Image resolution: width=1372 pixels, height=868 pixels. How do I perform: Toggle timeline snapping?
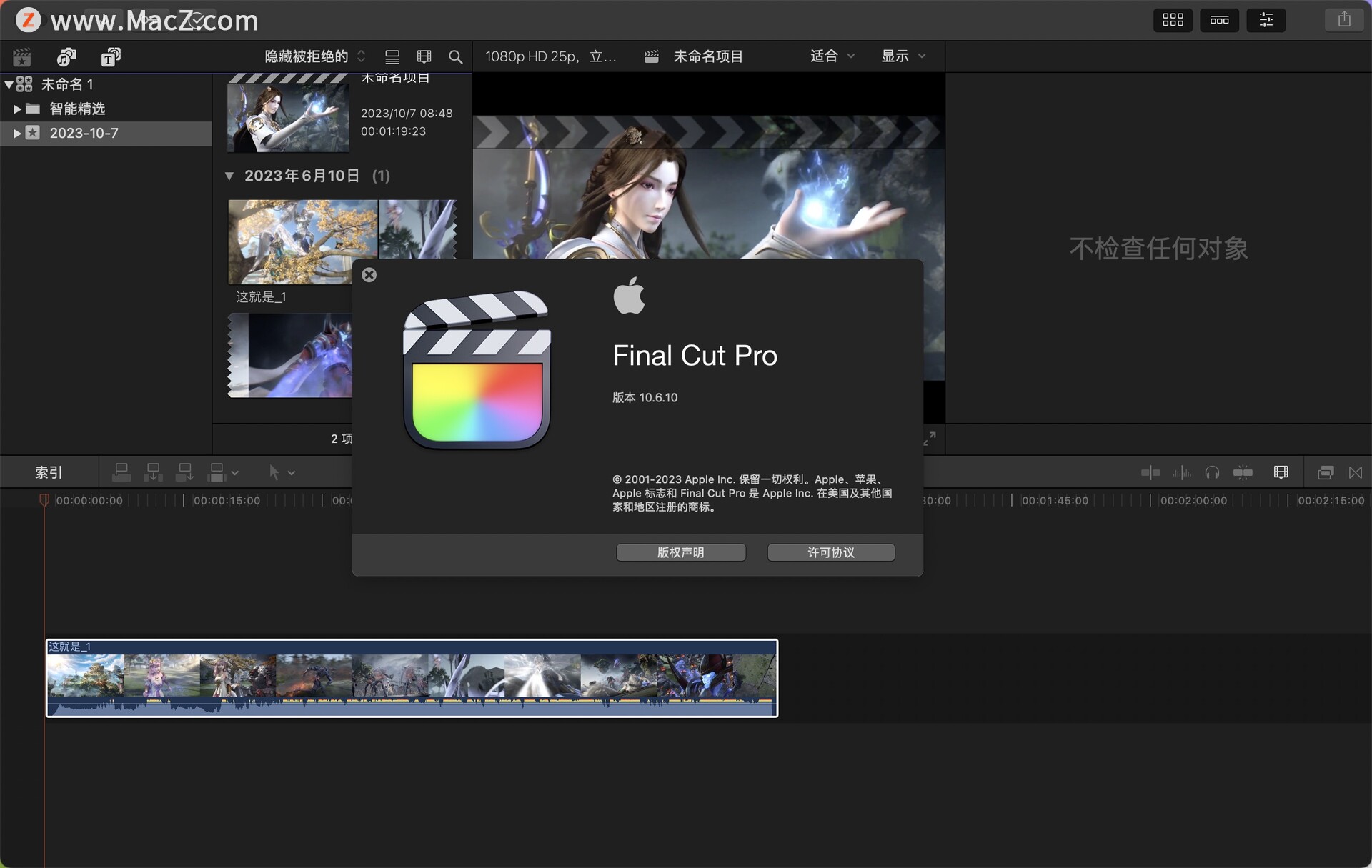pyautogui.click(x=1243, y=472)
